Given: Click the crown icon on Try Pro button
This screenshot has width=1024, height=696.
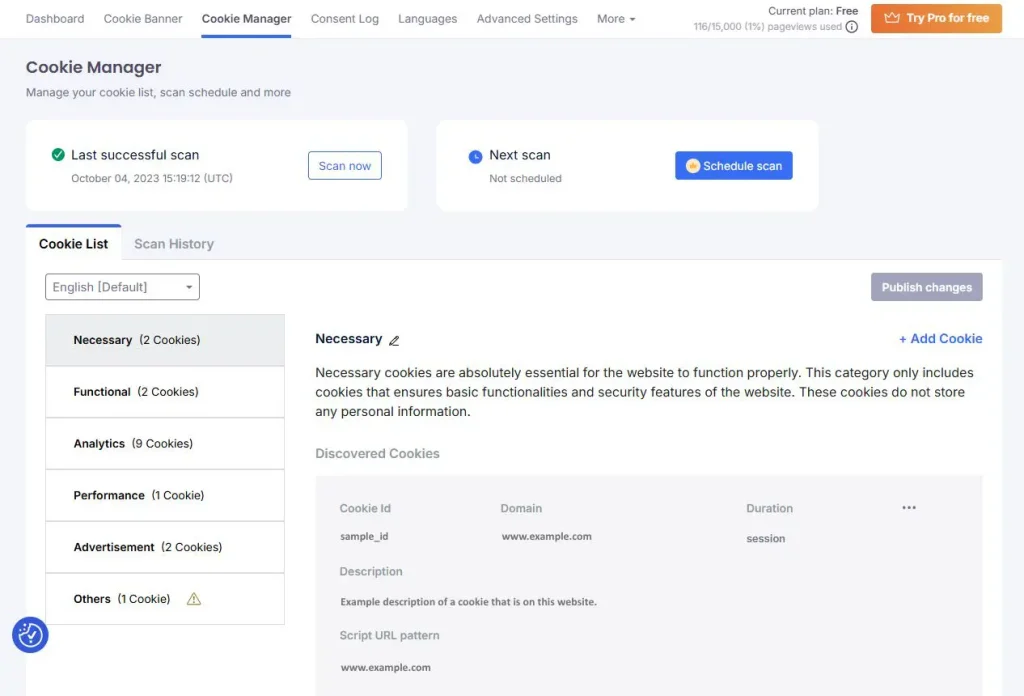Looking at the screenshot, I should [x=894, y=18].
